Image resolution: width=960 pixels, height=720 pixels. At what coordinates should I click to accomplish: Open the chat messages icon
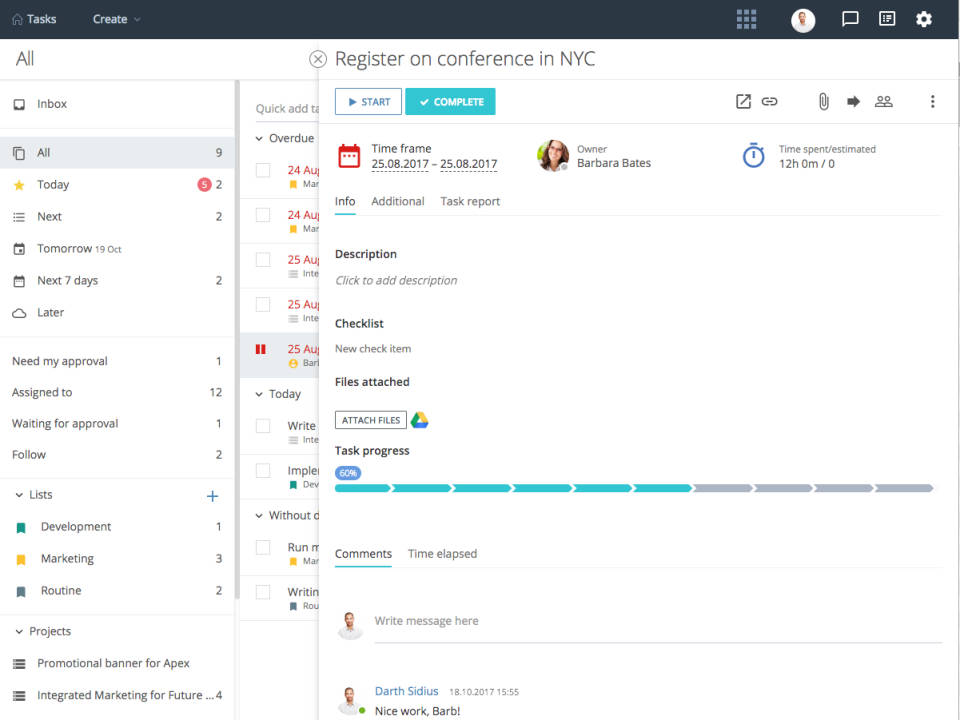click(x=850, y=19)
